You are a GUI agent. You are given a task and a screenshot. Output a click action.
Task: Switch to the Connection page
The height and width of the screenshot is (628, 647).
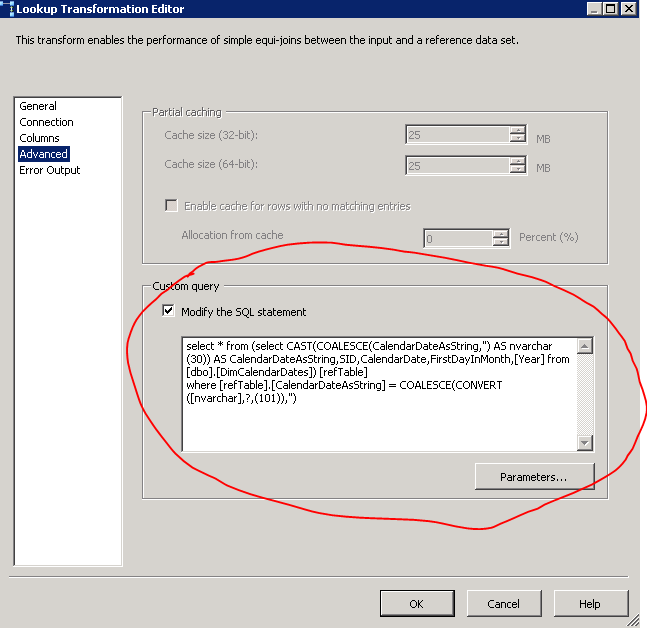pos(46,122)
